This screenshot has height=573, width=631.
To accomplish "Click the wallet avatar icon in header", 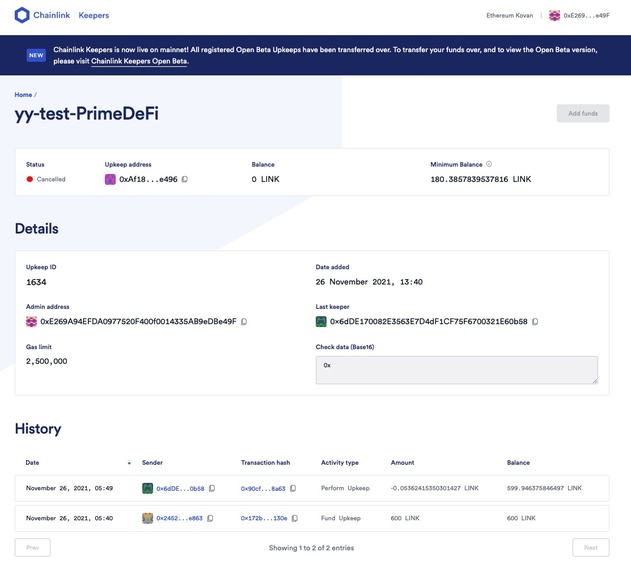I will tap(555, 16).
